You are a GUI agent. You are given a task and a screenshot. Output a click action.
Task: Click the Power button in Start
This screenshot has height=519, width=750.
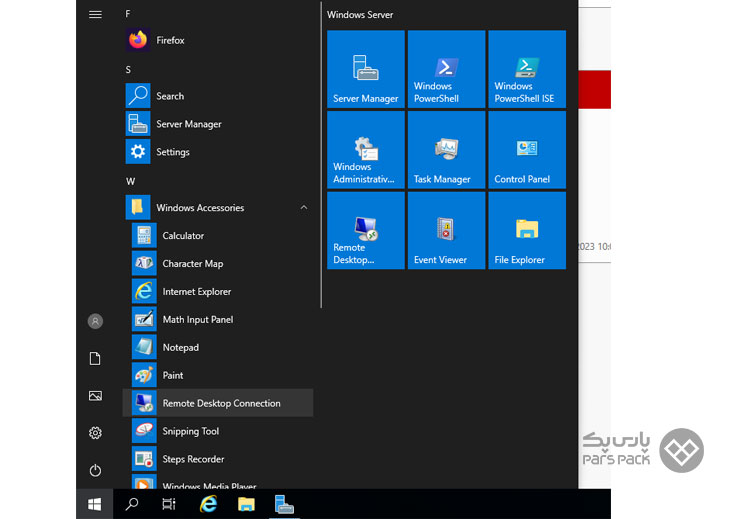(x=95, y=470)
